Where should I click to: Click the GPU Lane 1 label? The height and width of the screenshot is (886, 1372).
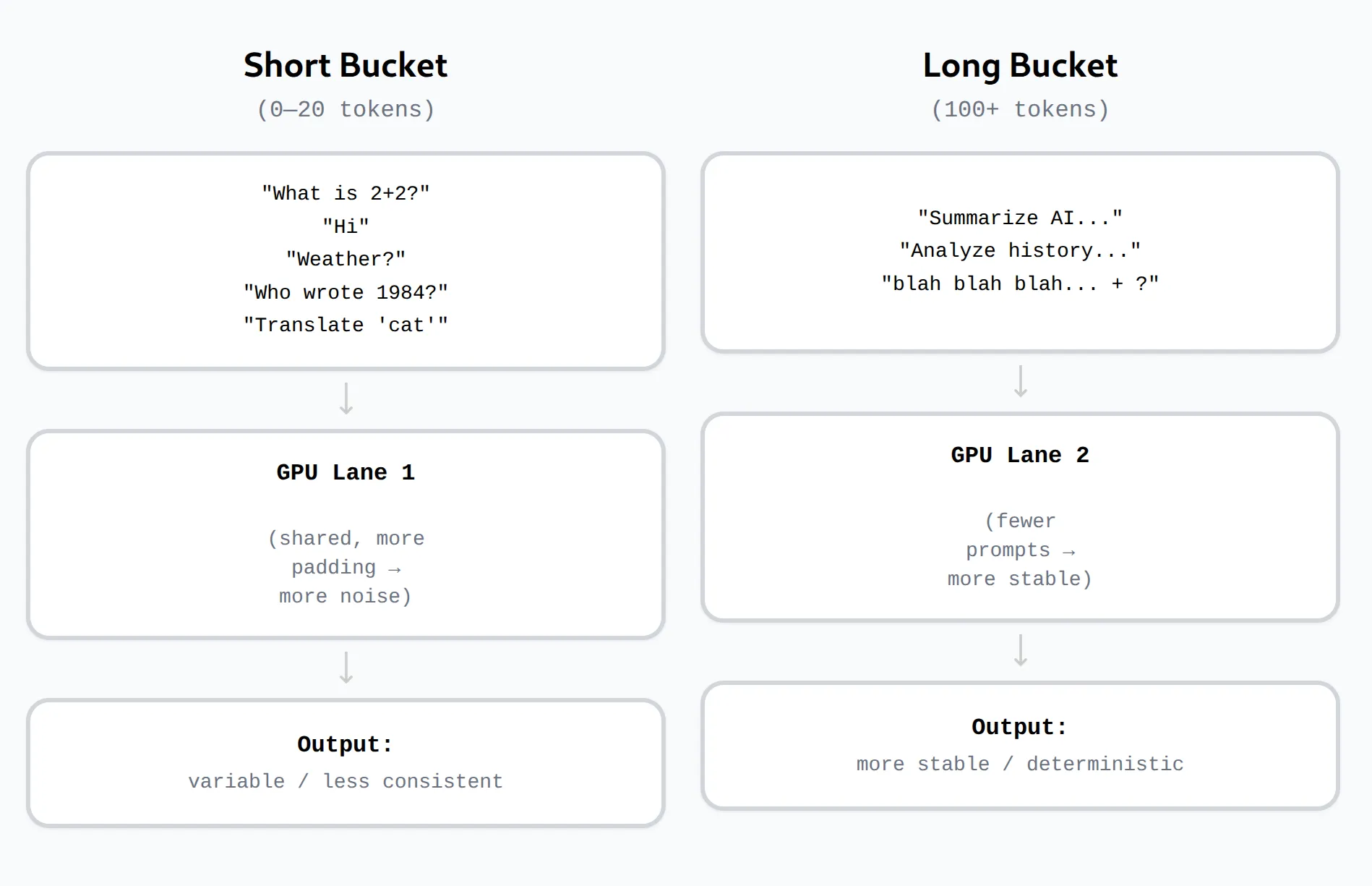pos(345,472)
